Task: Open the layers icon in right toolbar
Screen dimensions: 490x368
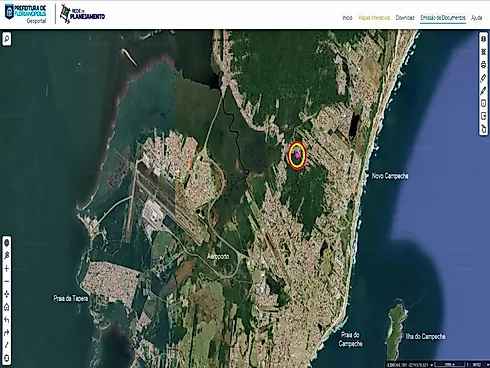Action: point(483,39)
